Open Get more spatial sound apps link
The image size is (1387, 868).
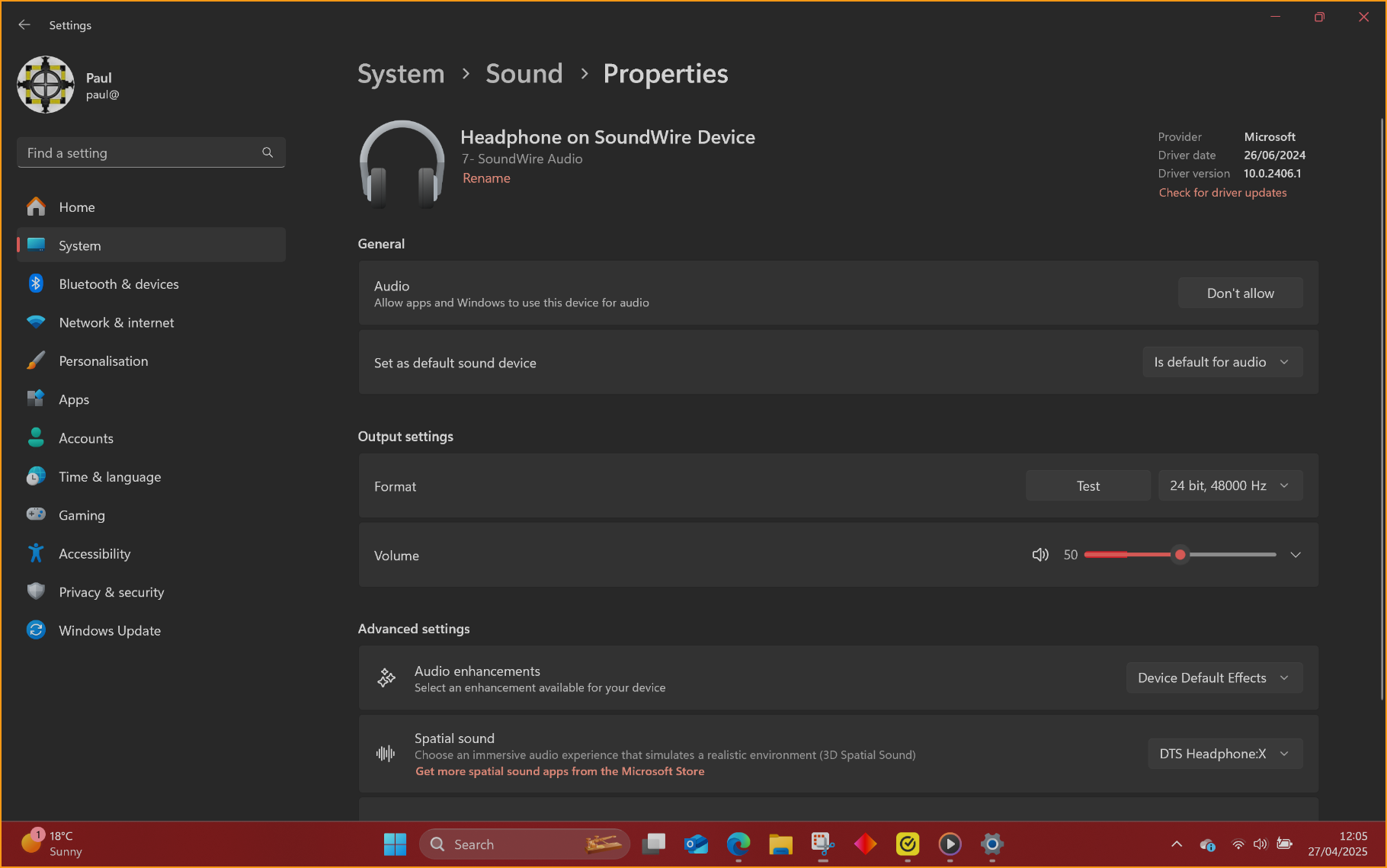pos(559,771)
